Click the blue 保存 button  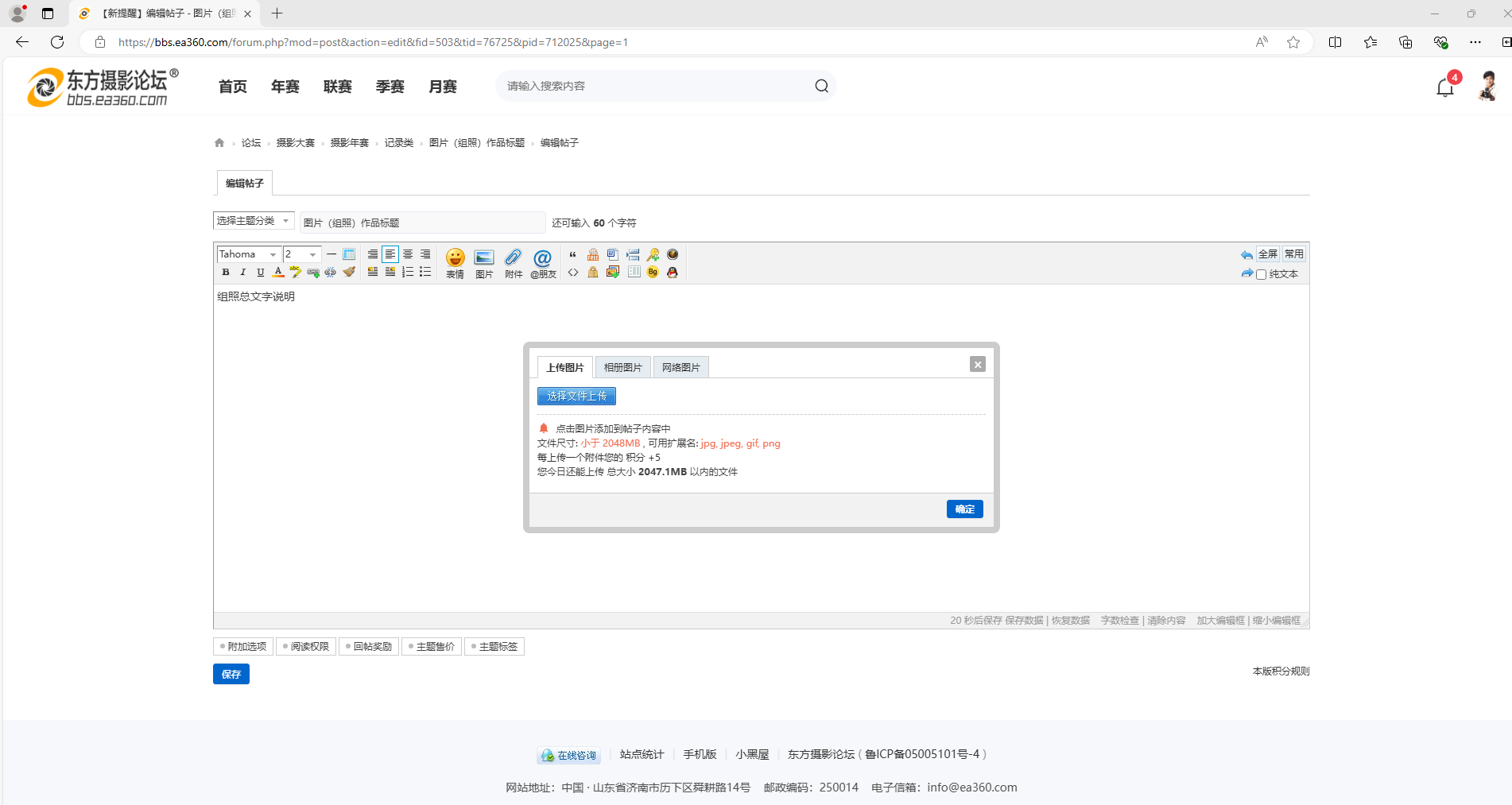tap(231, 674)
